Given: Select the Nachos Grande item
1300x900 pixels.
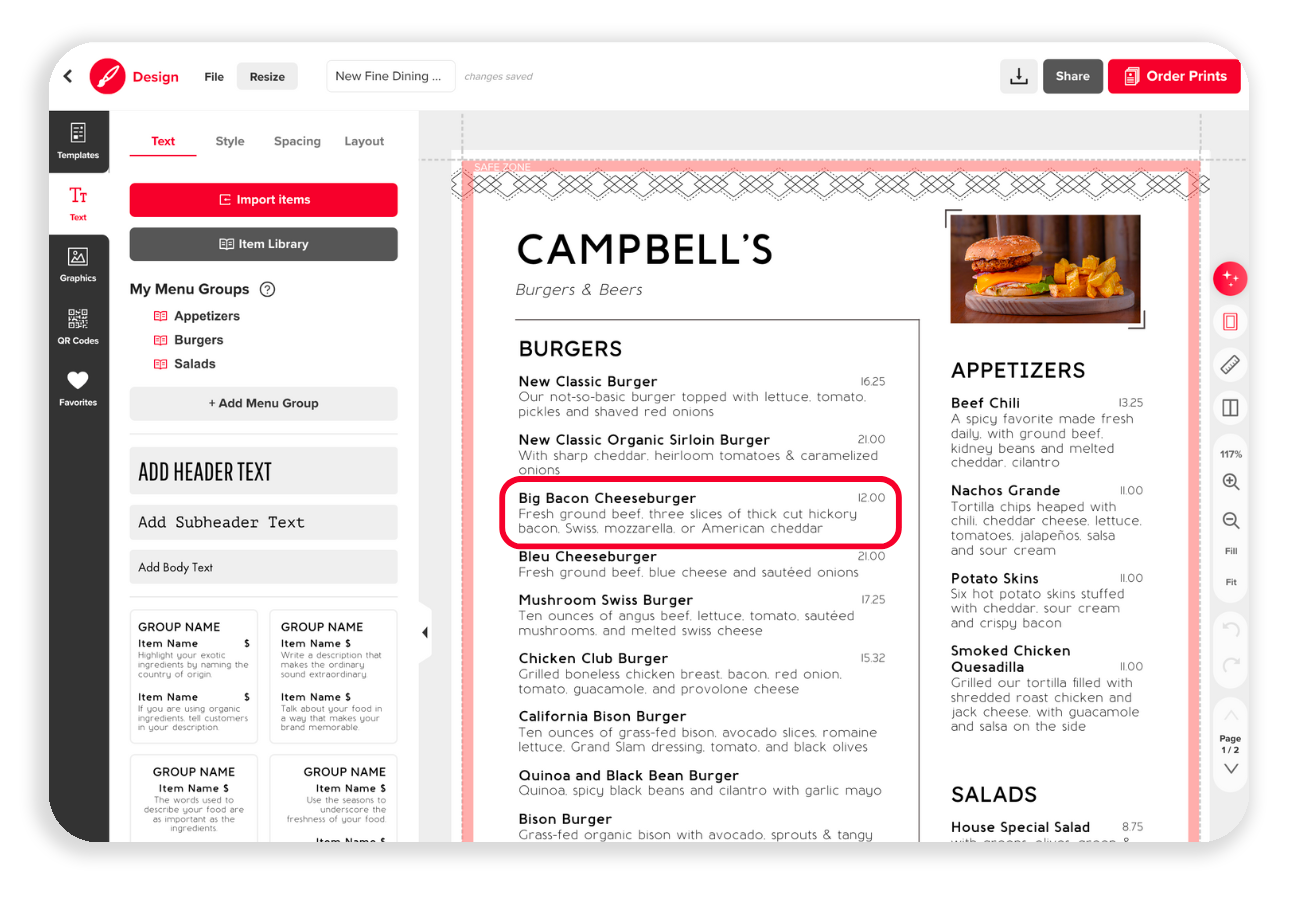Looking at the screenshot, I should coord(1047,520).
